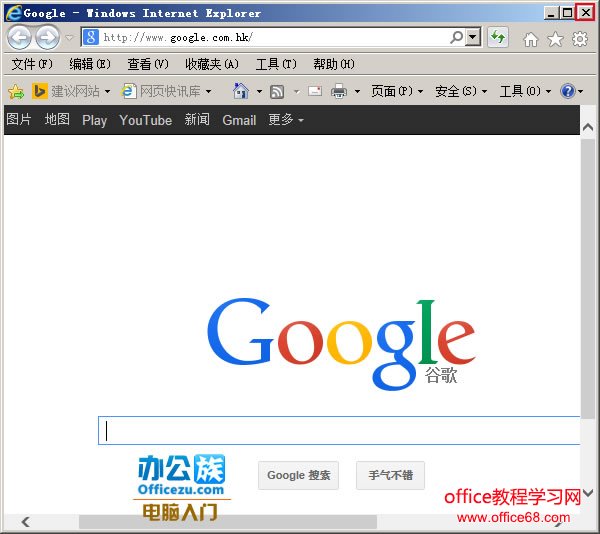Click the IE logo in title bar
Image resolution: width=600 pixels, height=534 pixels.
[x=13, y=13]
